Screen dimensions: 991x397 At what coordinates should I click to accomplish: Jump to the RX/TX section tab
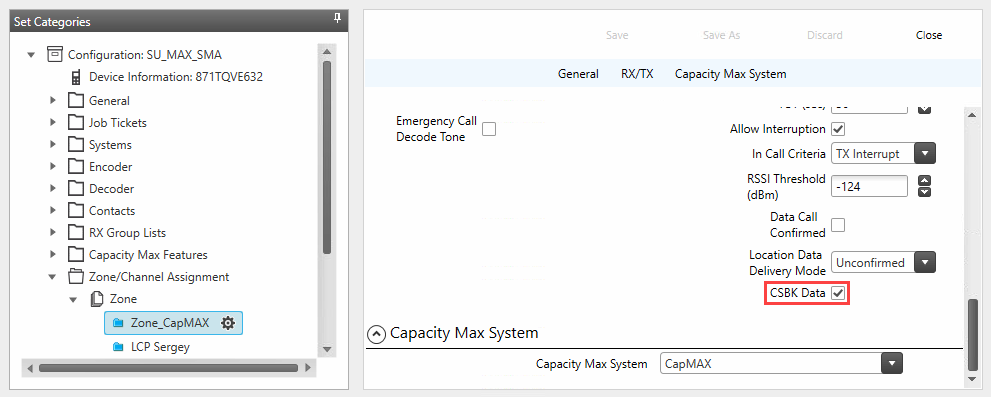(637, 74)
